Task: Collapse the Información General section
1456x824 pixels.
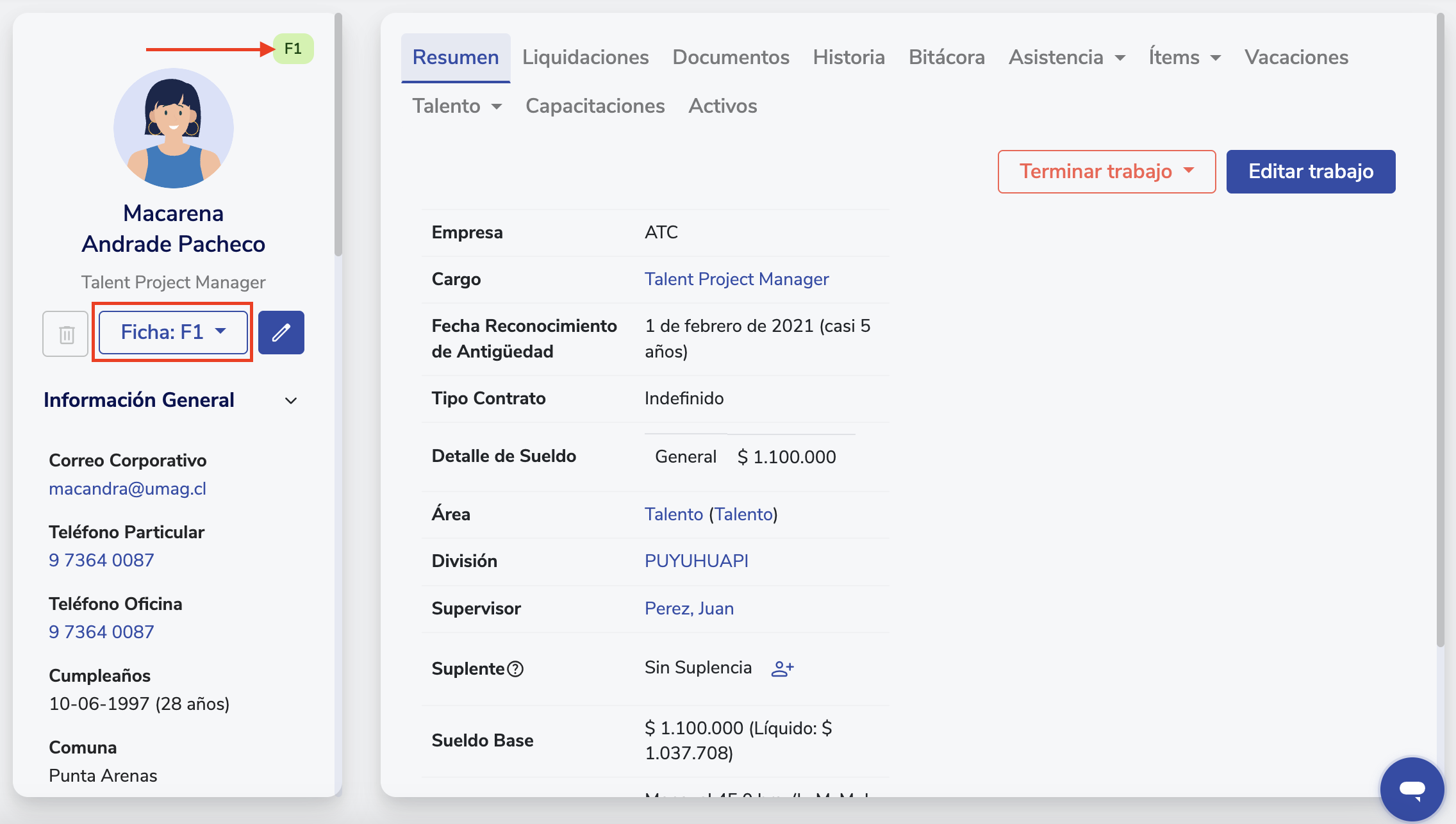Action: coord(291,400)
